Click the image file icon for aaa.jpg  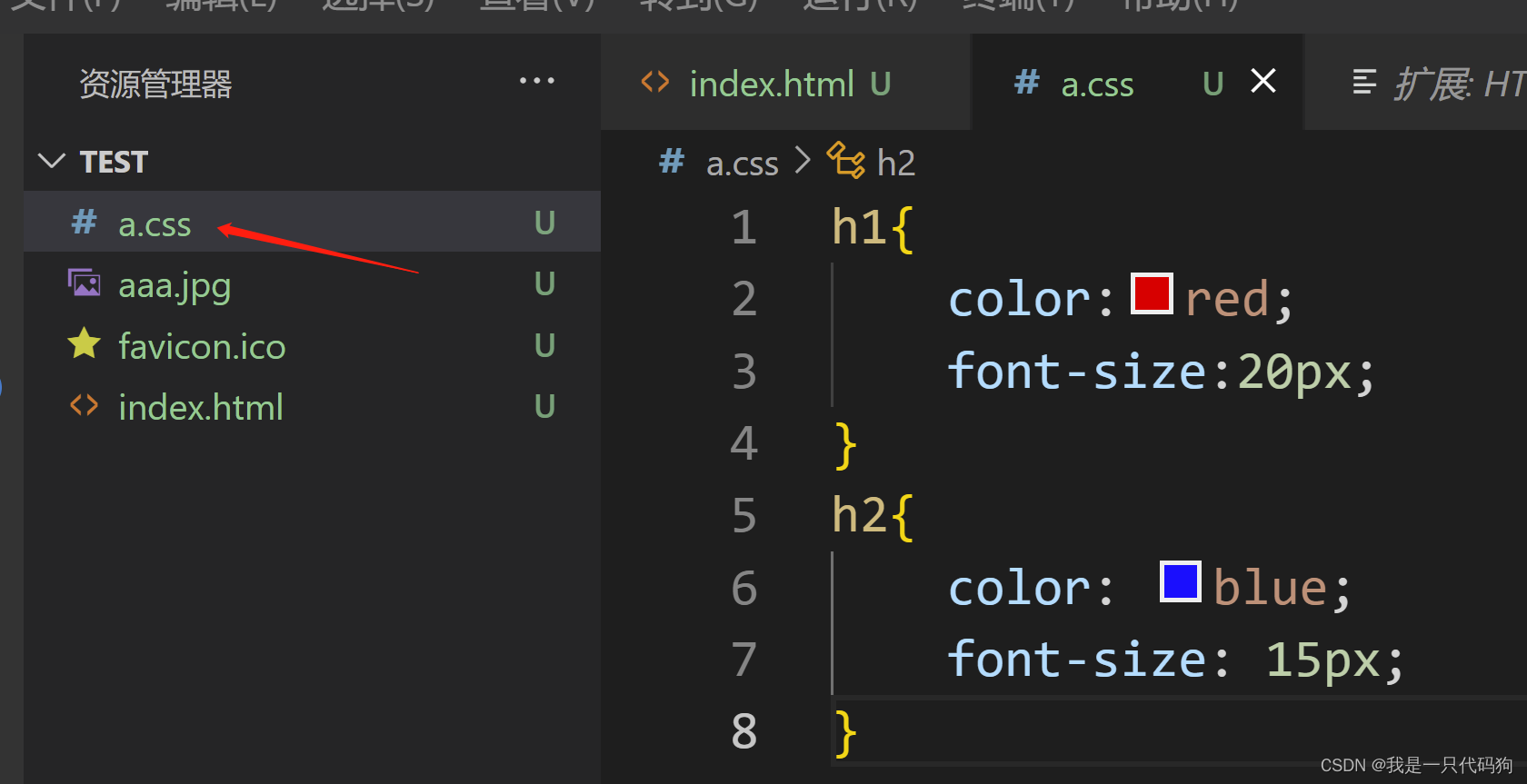pos(85,283)
